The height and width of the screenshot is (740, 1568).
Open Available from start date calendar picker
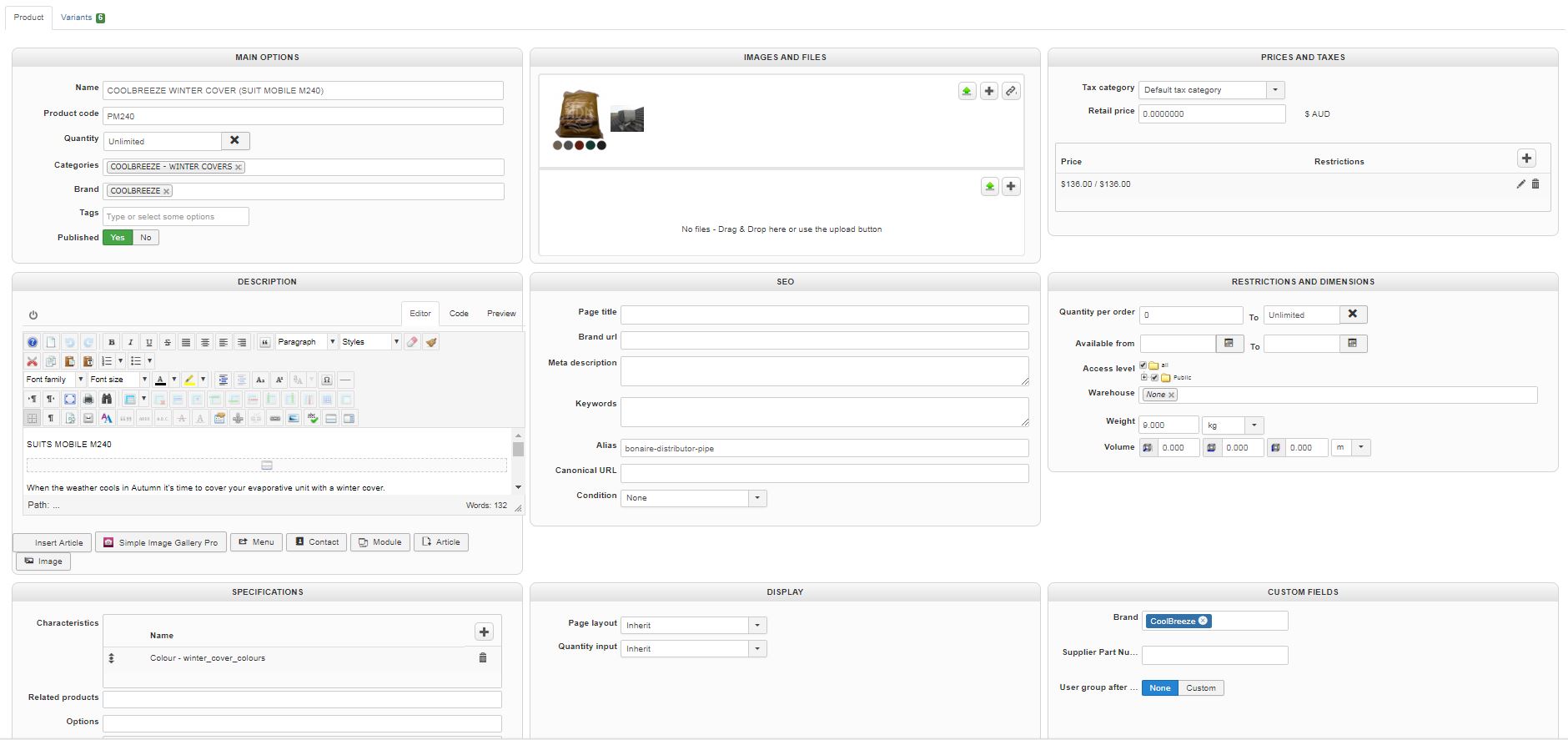(1229, 344)
